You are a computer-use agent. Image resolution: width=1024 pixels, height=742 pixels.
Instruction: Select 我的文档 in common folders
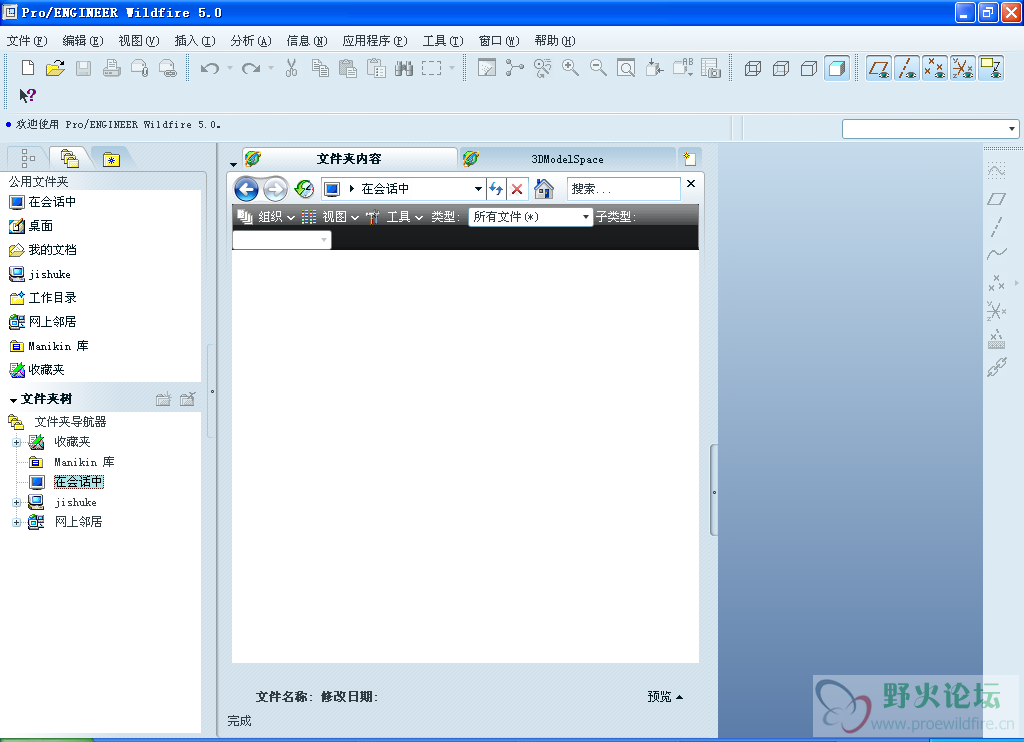click(43, 250)
